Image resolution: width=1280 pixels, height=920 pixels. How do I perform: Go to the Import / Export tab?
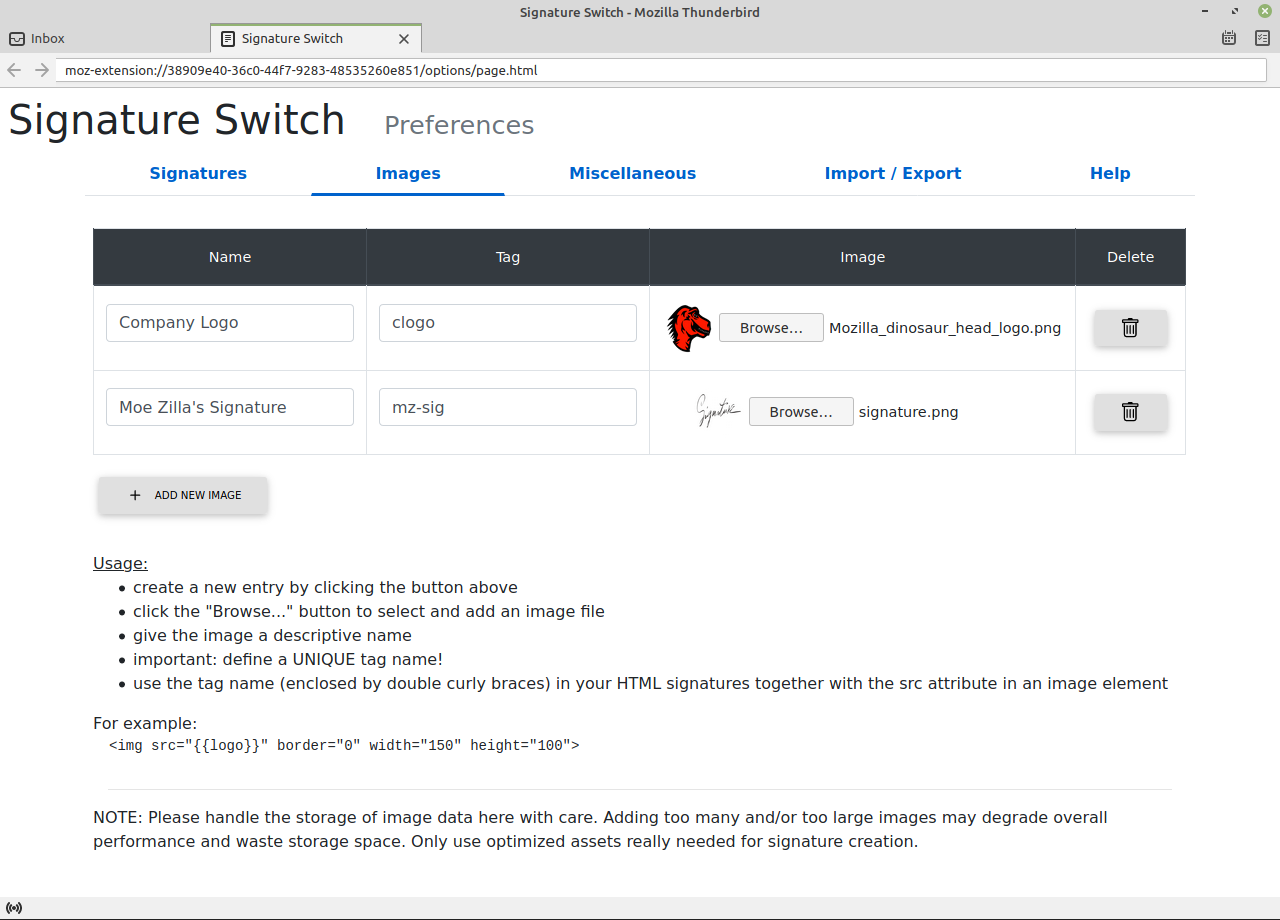click(893, 173)
